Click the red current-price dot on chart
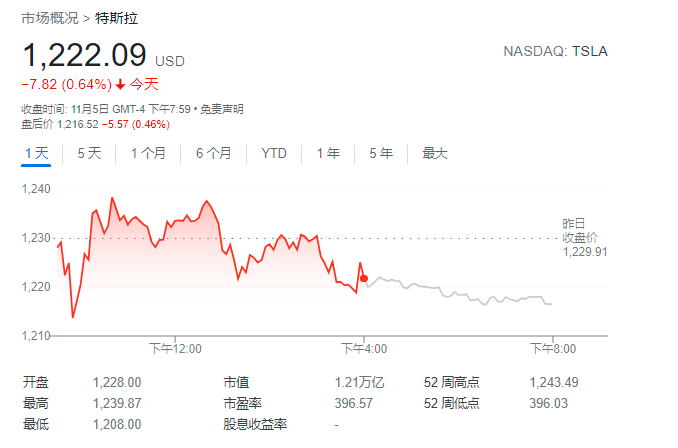678x448 pixels. 364,278
